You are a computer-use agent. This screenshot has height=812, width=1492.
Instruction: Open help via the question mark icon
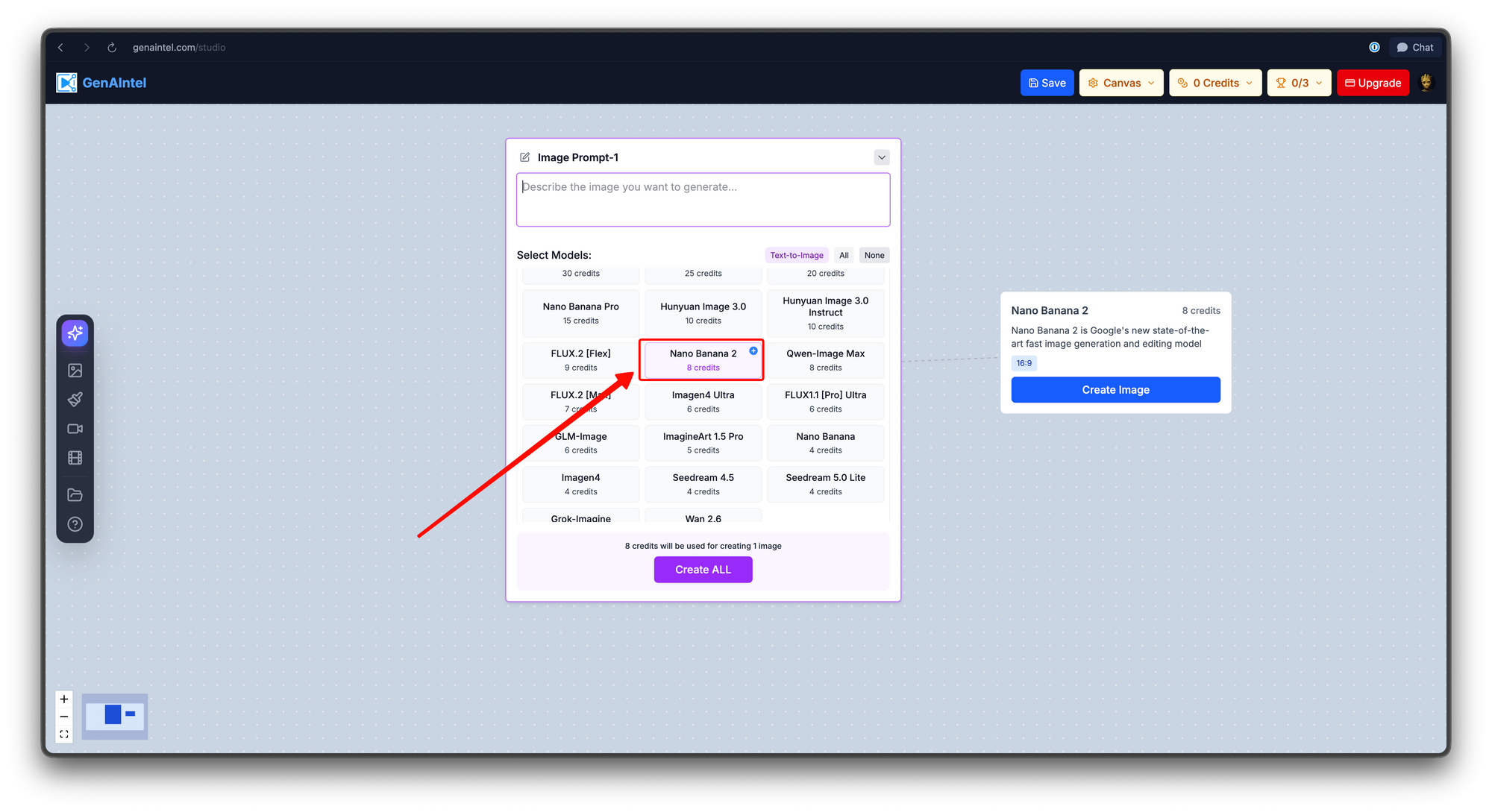click(x=75, y=524)
